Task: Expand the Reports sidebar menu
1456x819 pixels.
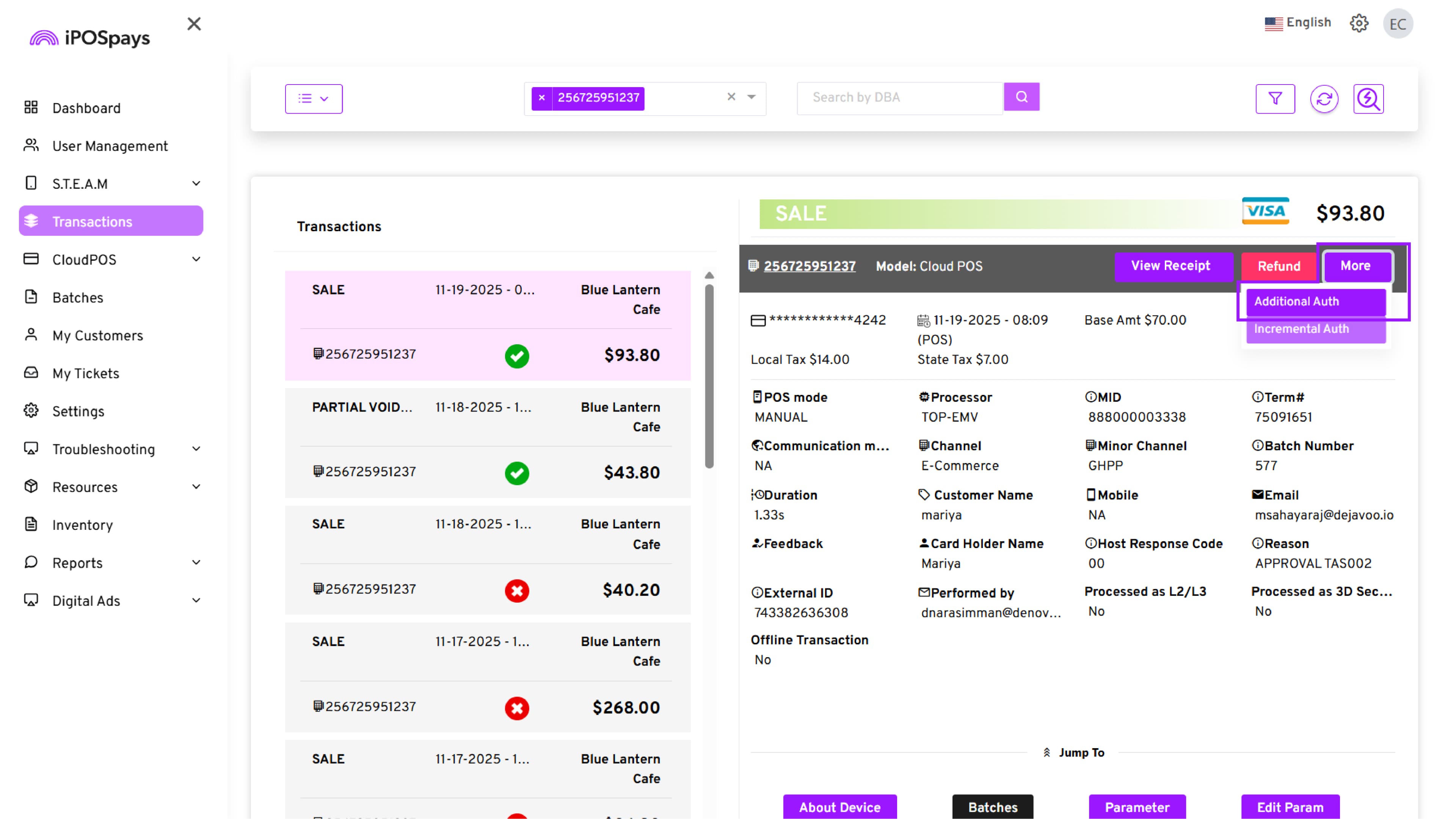Action: point(196,562)
